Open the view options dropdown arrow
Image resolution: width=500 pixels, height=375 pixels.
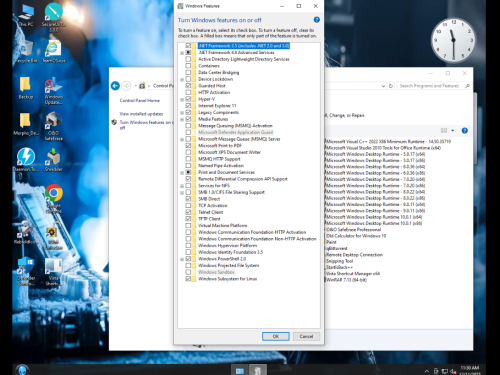453,130
